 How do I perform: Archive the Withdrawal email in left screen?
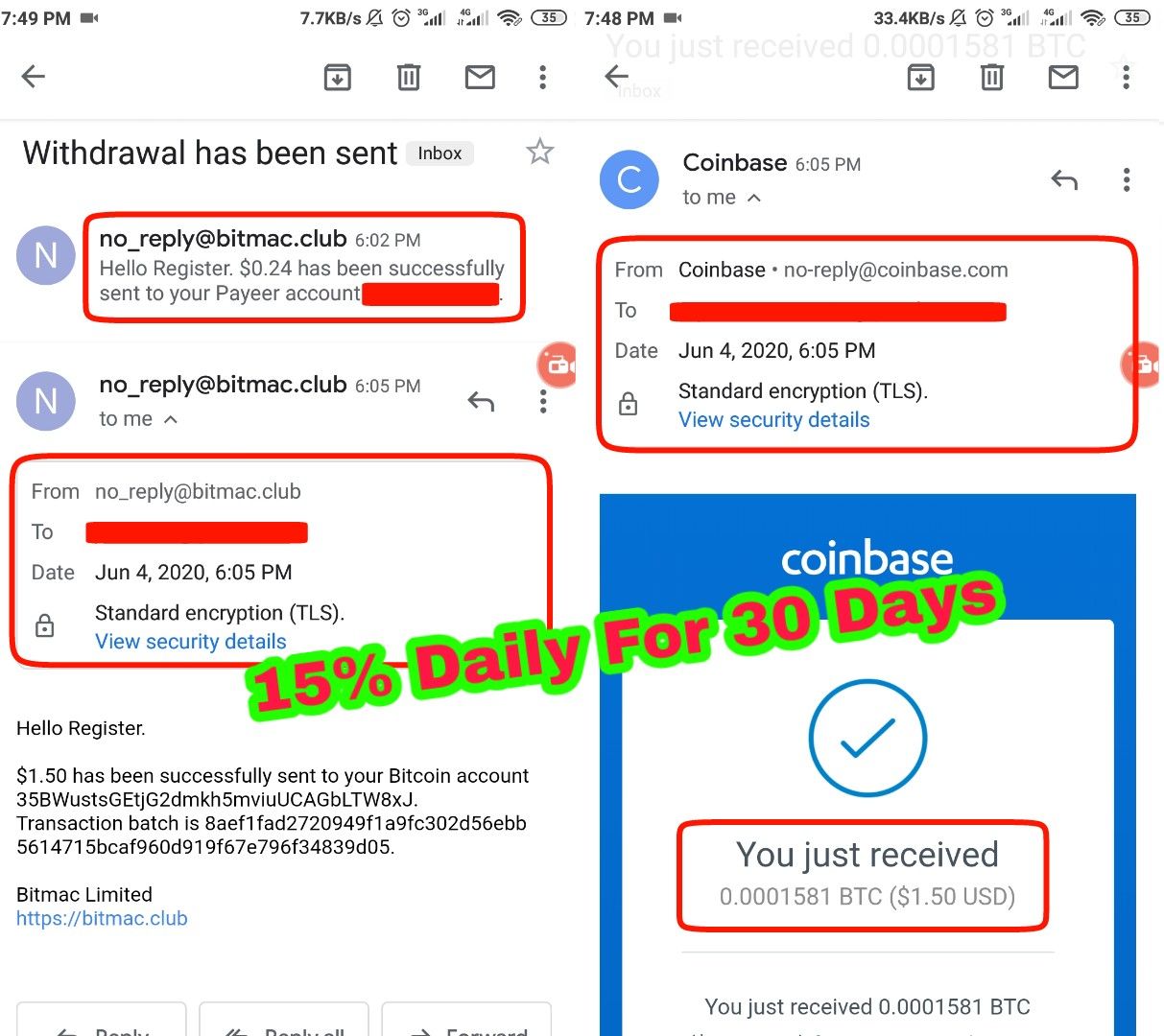click(337, 77)
